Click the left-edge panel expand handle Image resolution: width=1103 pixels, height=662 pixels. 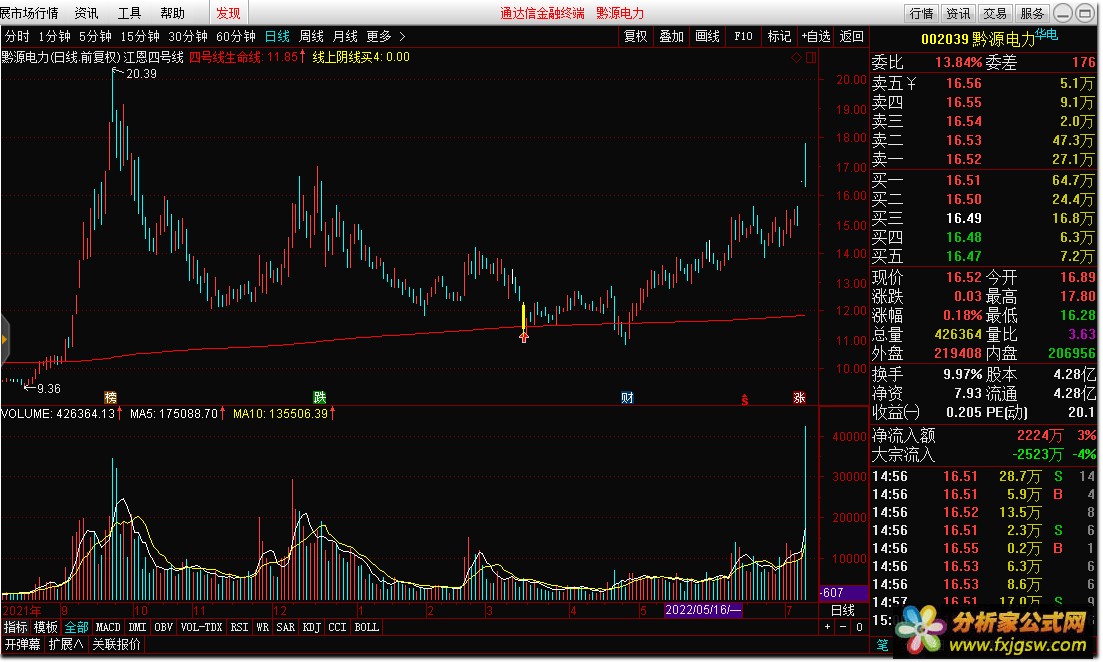click(x=4, y=340)
